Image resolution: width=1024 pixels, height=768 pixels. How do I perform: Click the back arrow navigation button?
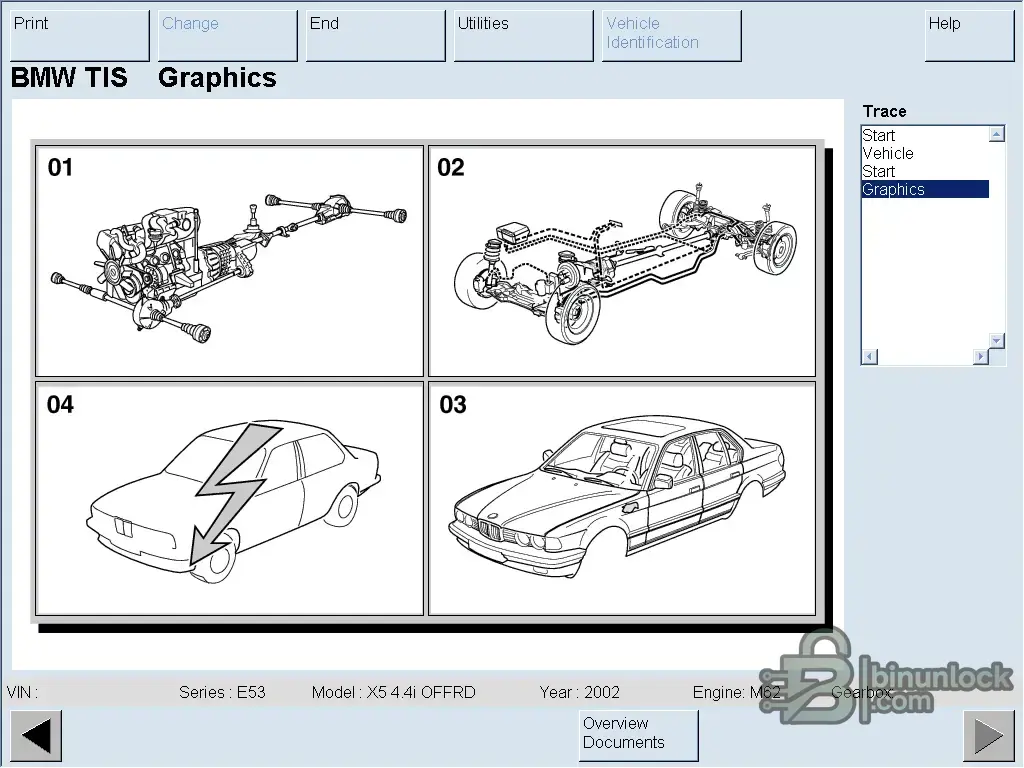point(36,736)
